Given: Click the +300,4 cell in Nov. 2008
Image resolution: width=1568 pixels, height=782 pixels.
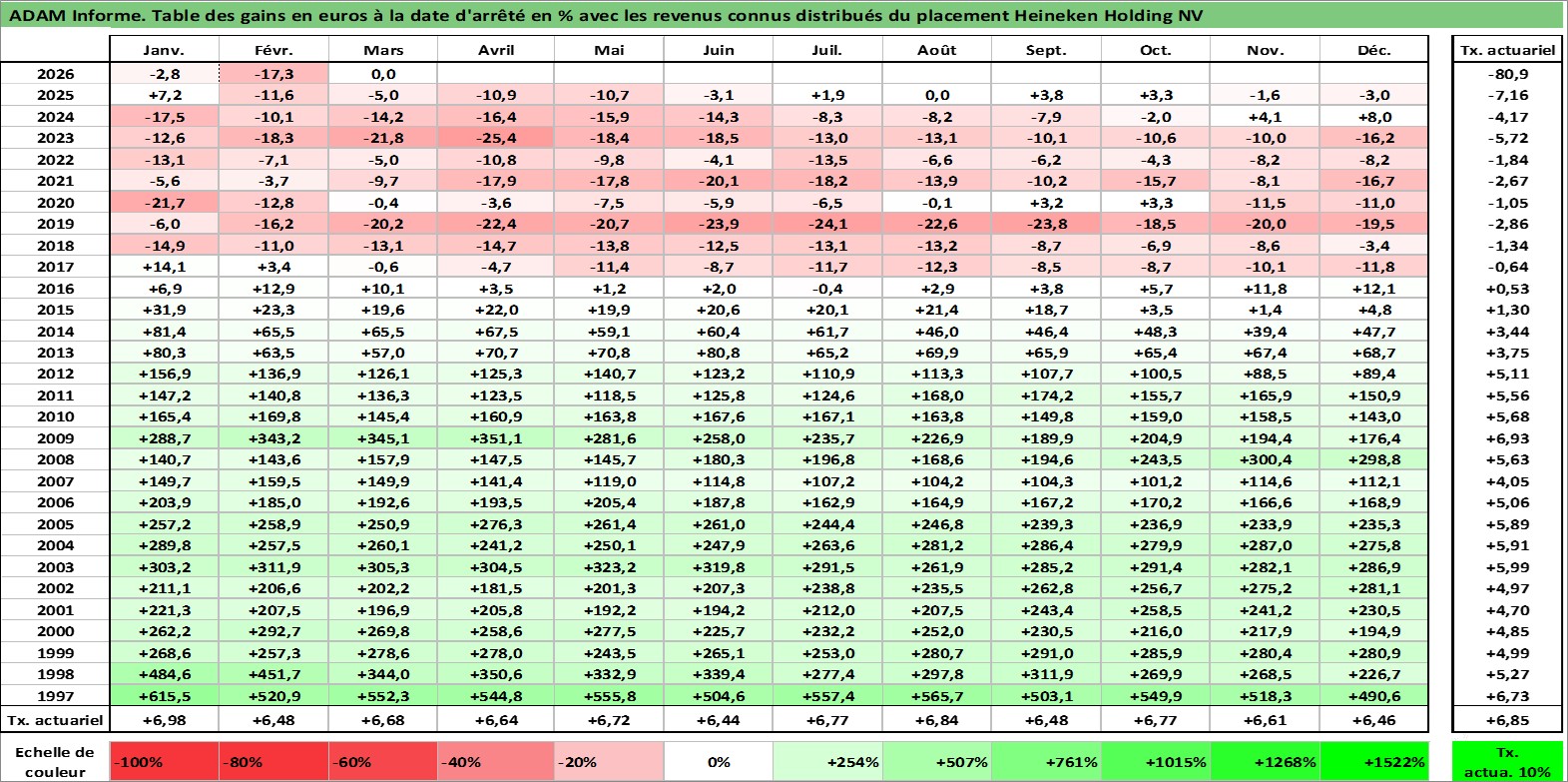Looking at the screenshot, I should point(1265,459).
